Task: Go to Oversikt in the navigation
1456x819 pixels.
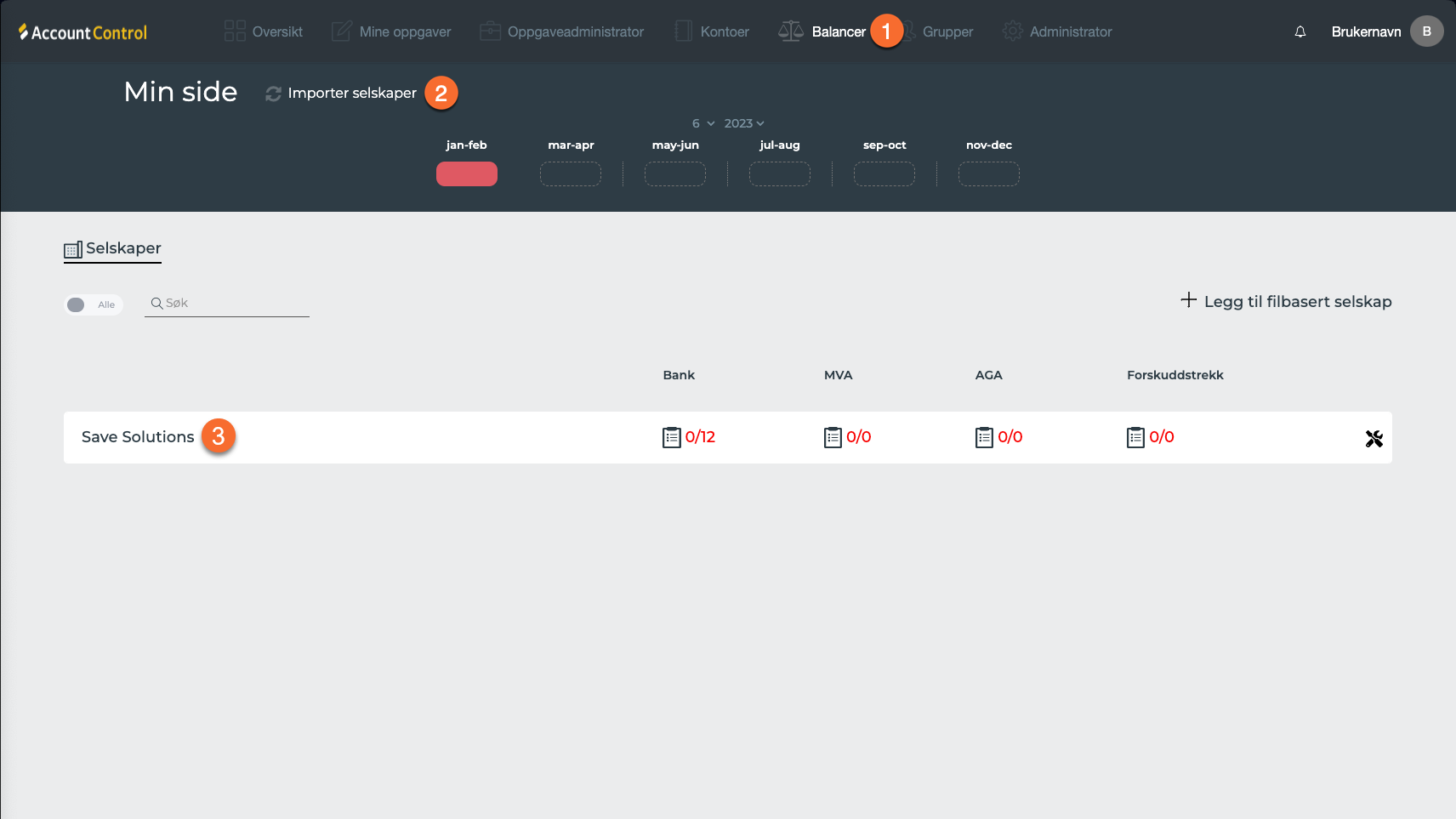Action: pyautogui.click(x=264, y=31)
